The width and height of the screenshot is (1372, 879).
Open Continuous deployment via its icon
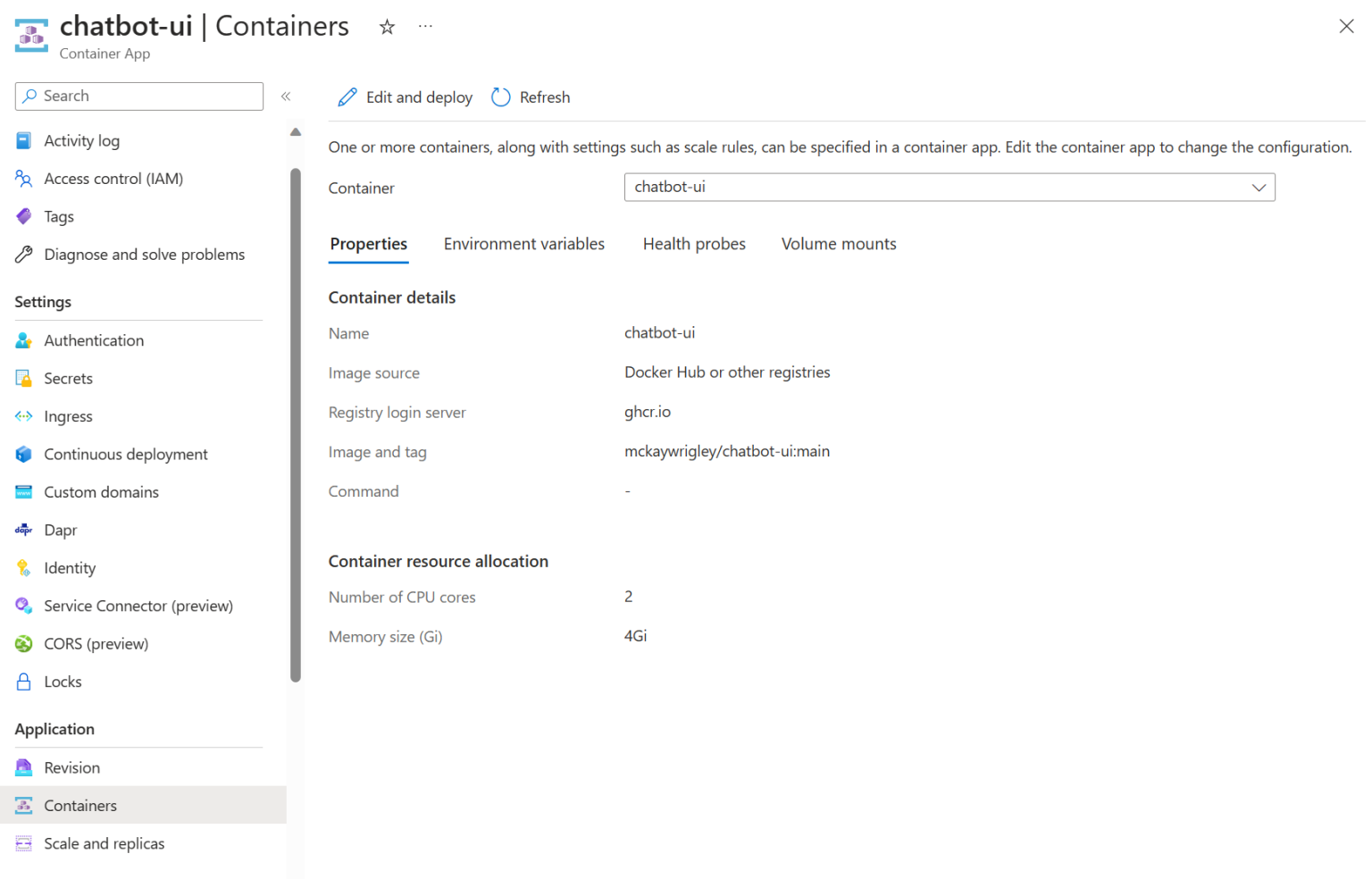[x=24, y=454]
